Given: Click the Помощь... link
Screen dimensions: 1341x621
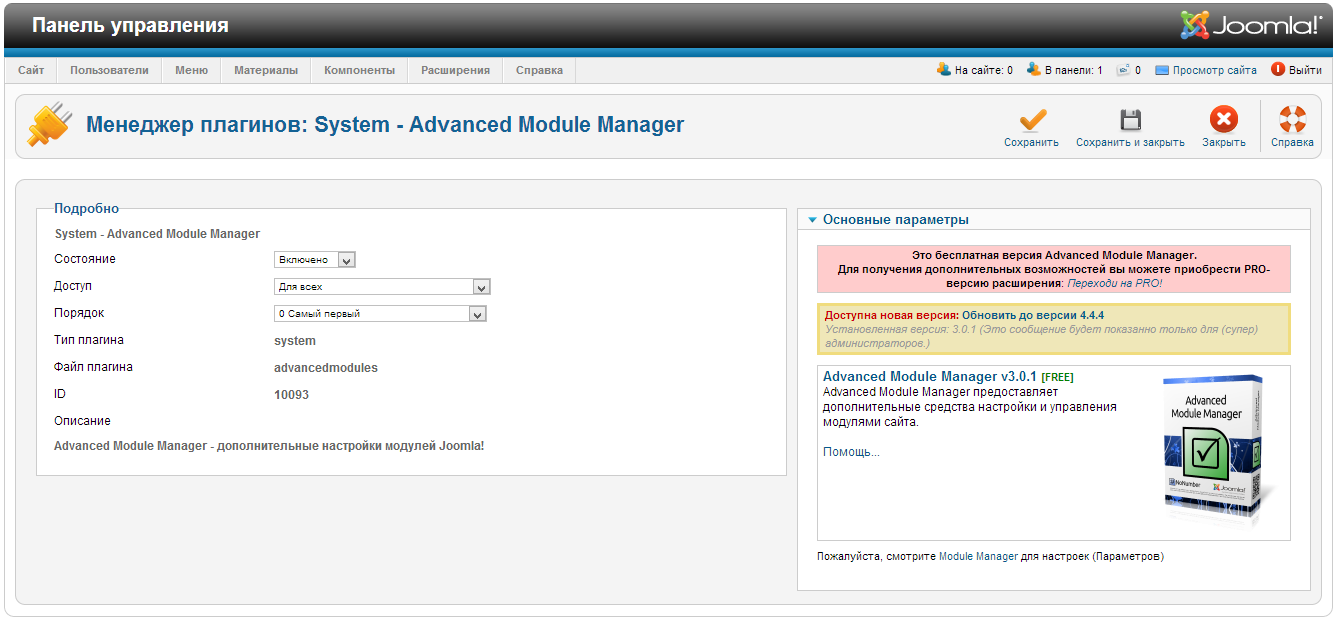Looking at the screenshot, I should tap(851, 452).
